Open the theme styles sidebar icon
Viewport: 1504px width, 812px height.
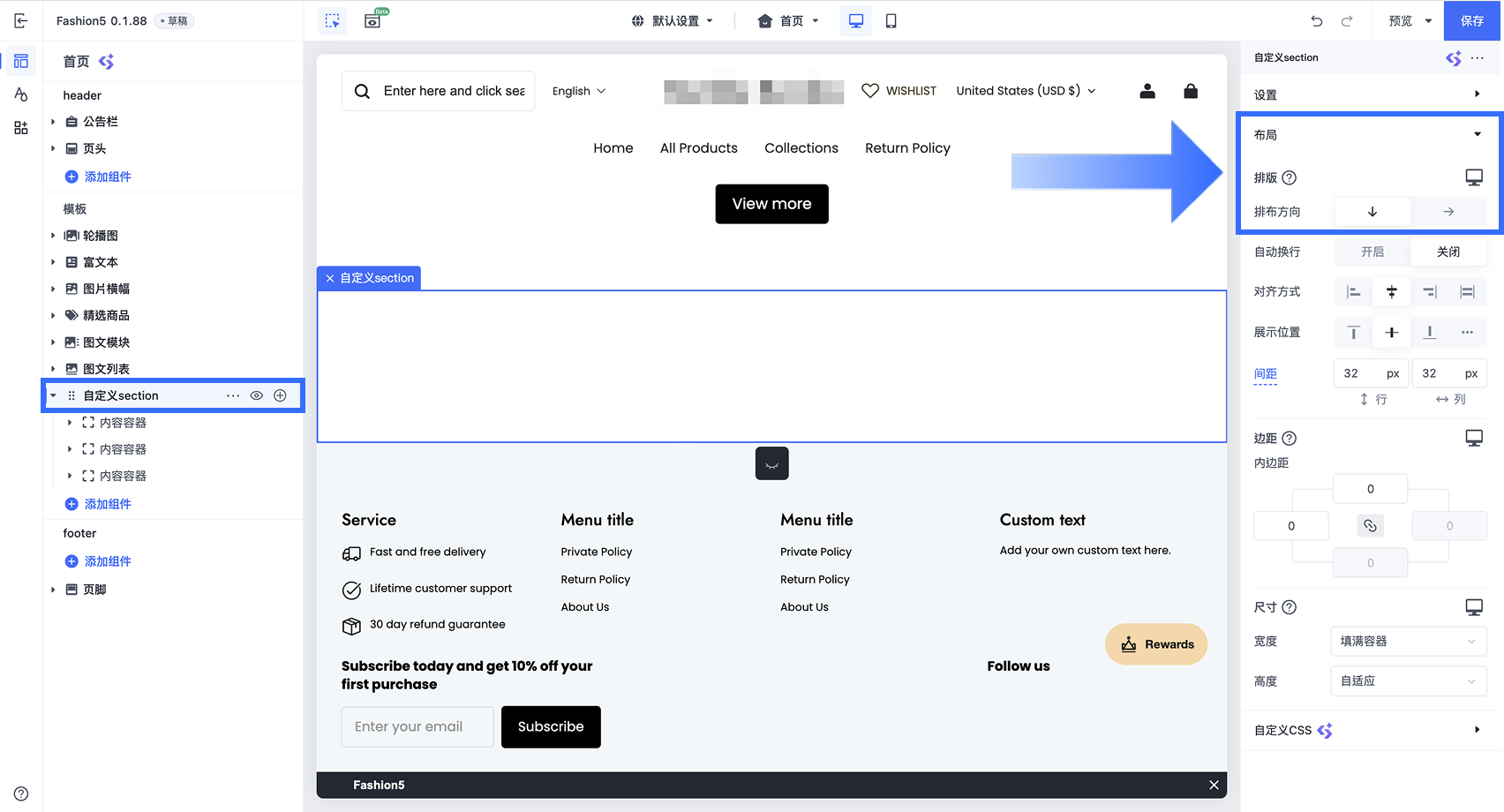click(x=21, y=94)
